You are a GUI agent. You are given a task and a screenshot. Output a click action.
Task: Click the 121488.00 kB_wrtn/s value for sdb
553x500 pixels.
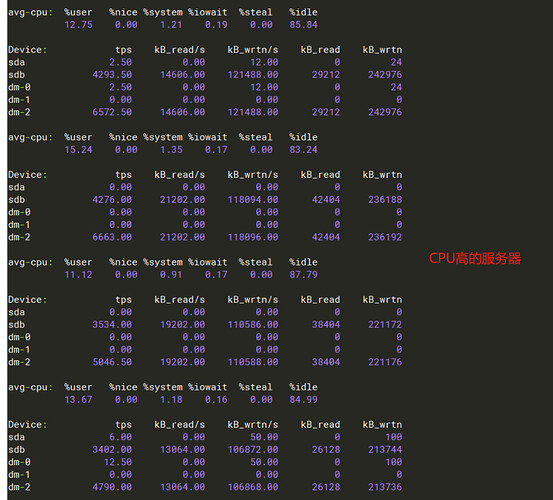(x=253, y=75)
